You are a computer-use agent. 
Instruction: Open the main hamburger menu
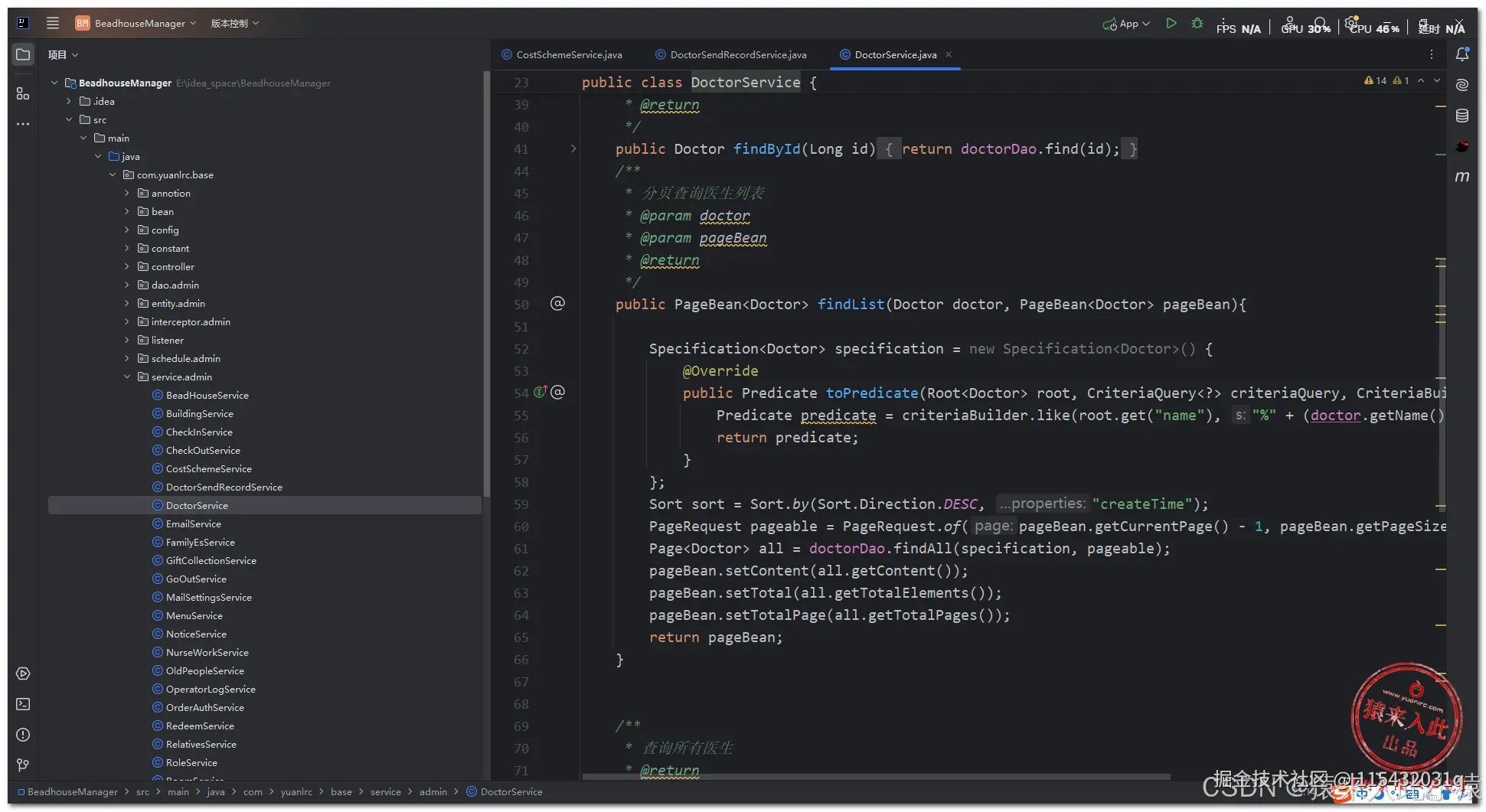click(53, 23)
